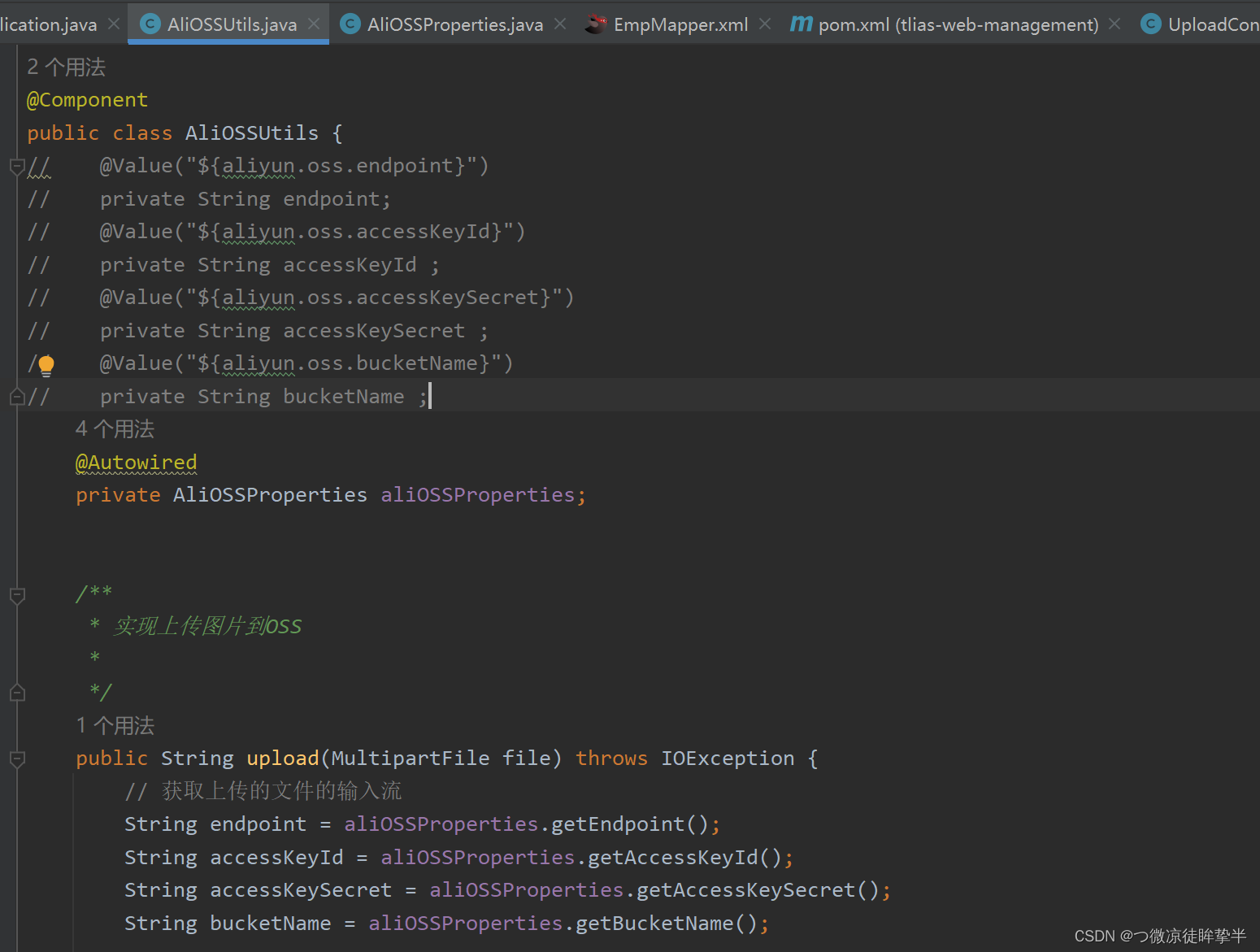Click the underlined @Autowired annotation
This screenshot has width=1260, height=952.
click(137, 463)
